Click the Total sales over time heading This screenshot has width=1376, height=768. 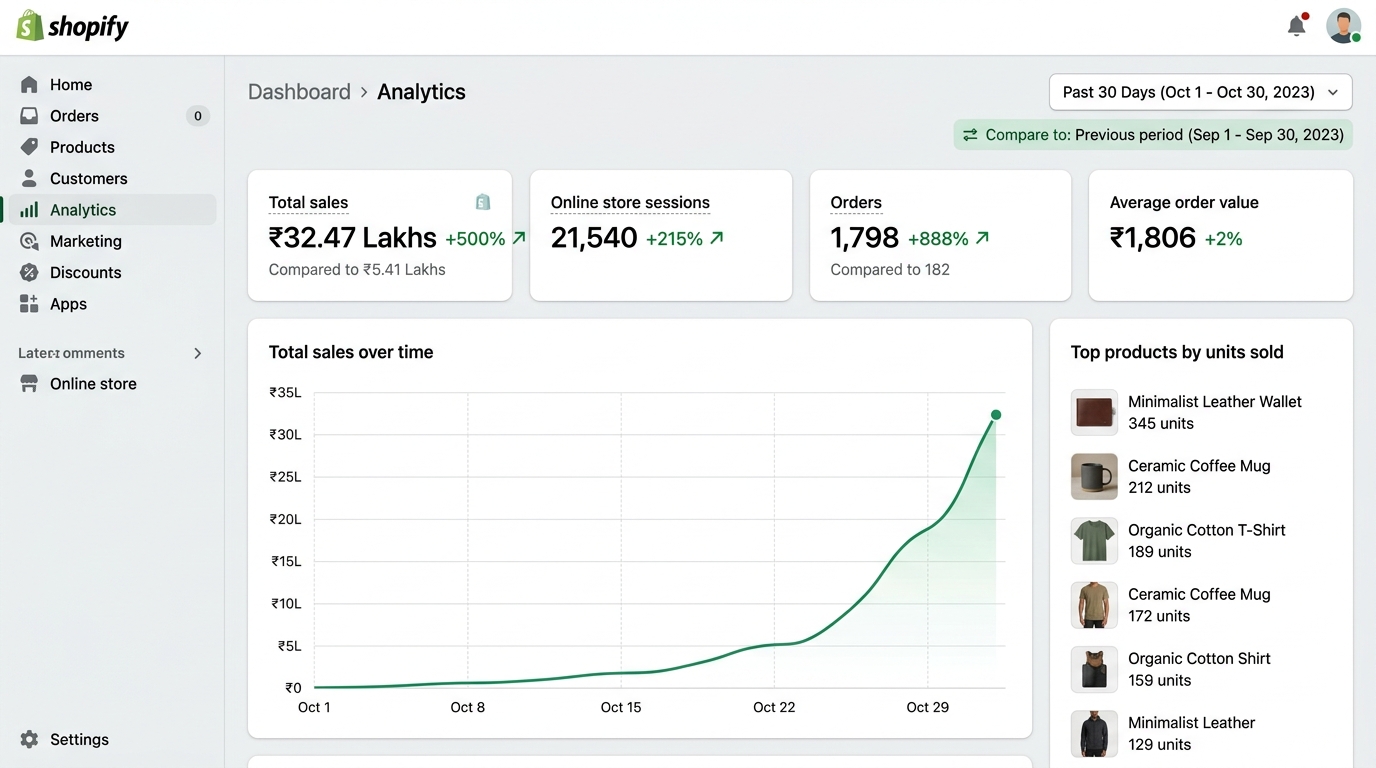(x=351, y=352)
